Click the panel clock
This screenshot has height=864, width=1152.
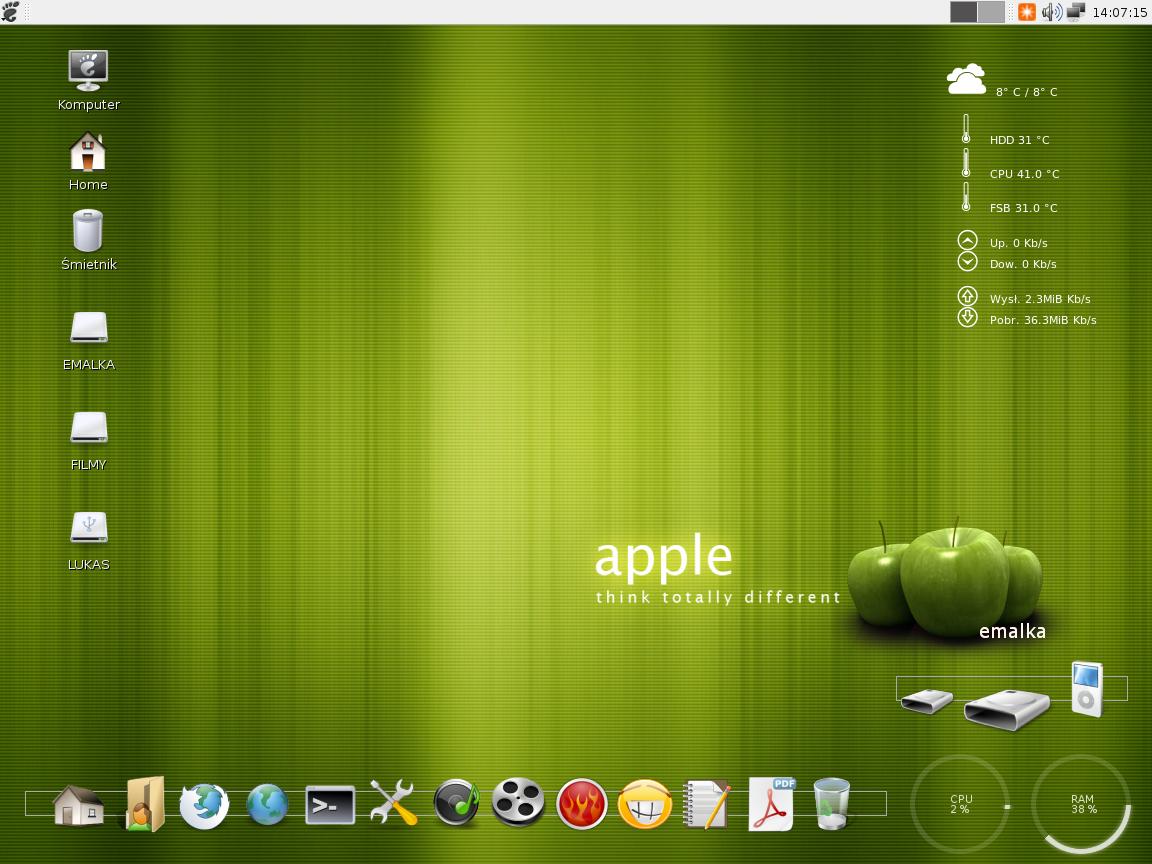[1119, 13]
